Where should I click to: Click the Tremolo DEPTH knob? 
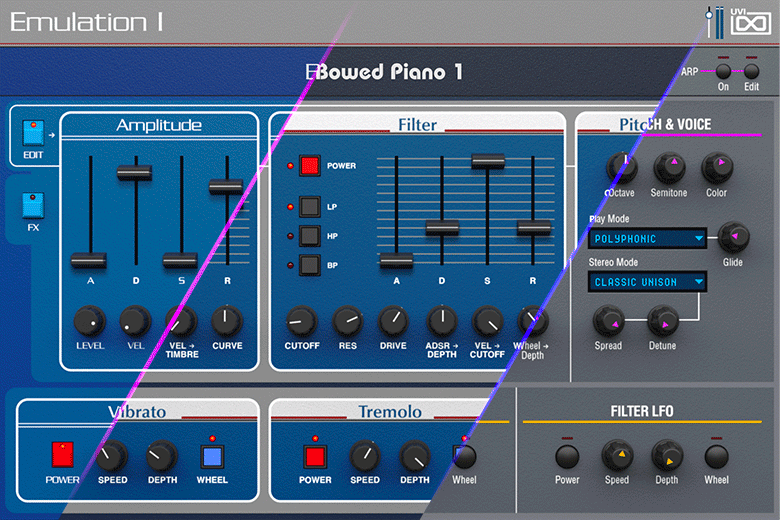tap(415, 456)
